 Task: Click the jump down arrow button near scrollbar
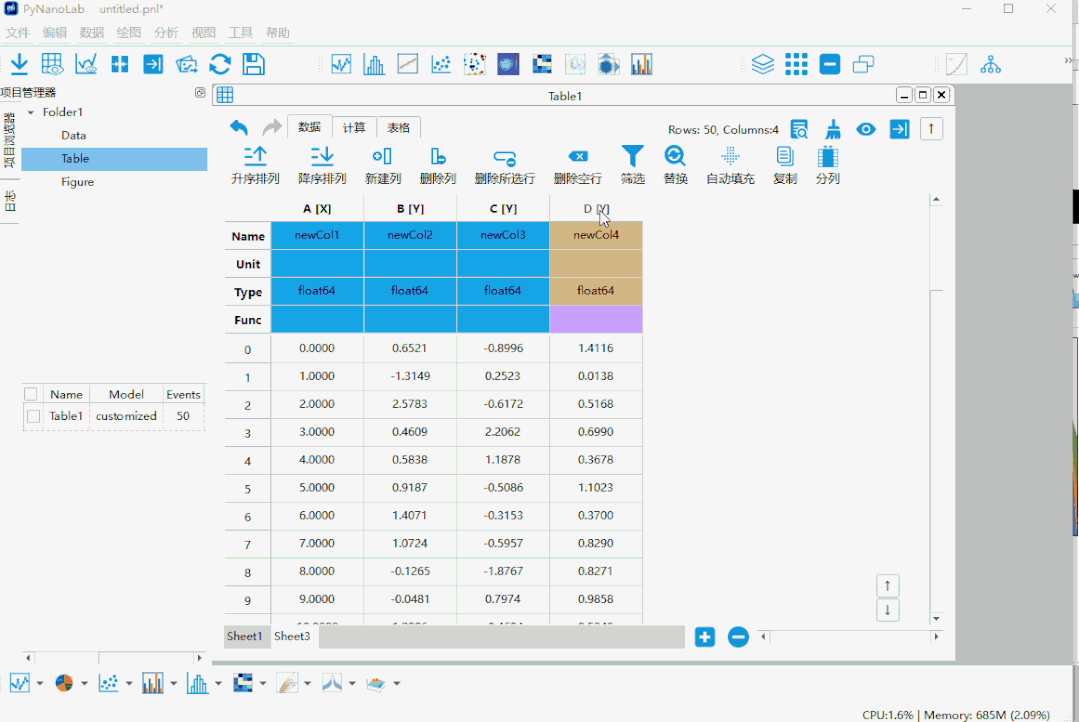click(888, 610)
